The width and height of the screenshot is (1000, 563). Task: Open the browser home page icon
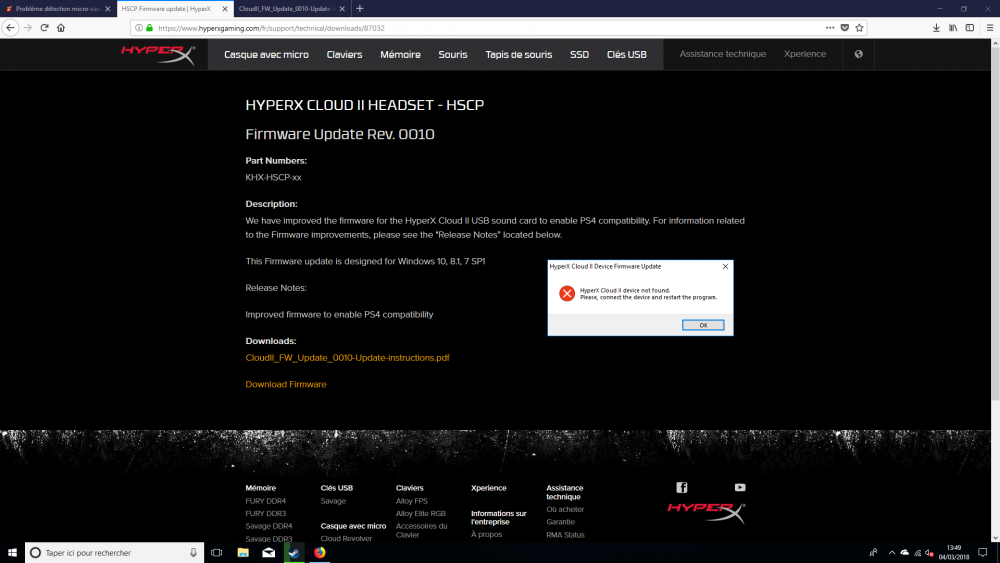(61, 27)
